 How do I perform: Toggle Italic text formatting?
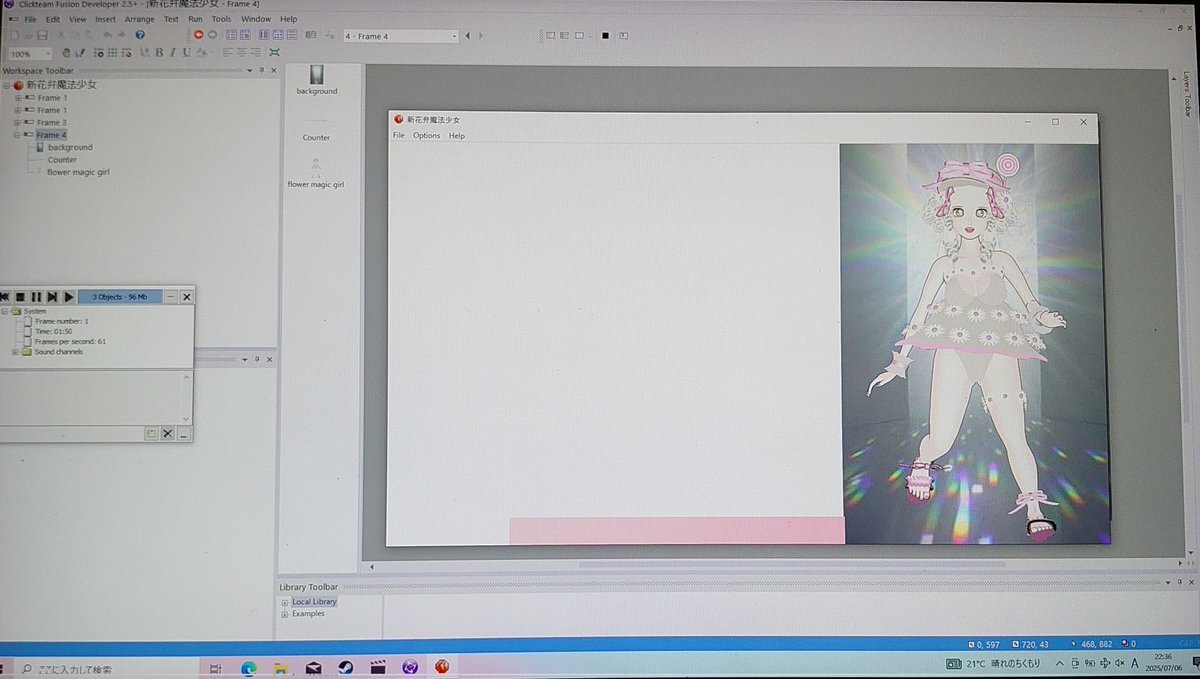172,52
